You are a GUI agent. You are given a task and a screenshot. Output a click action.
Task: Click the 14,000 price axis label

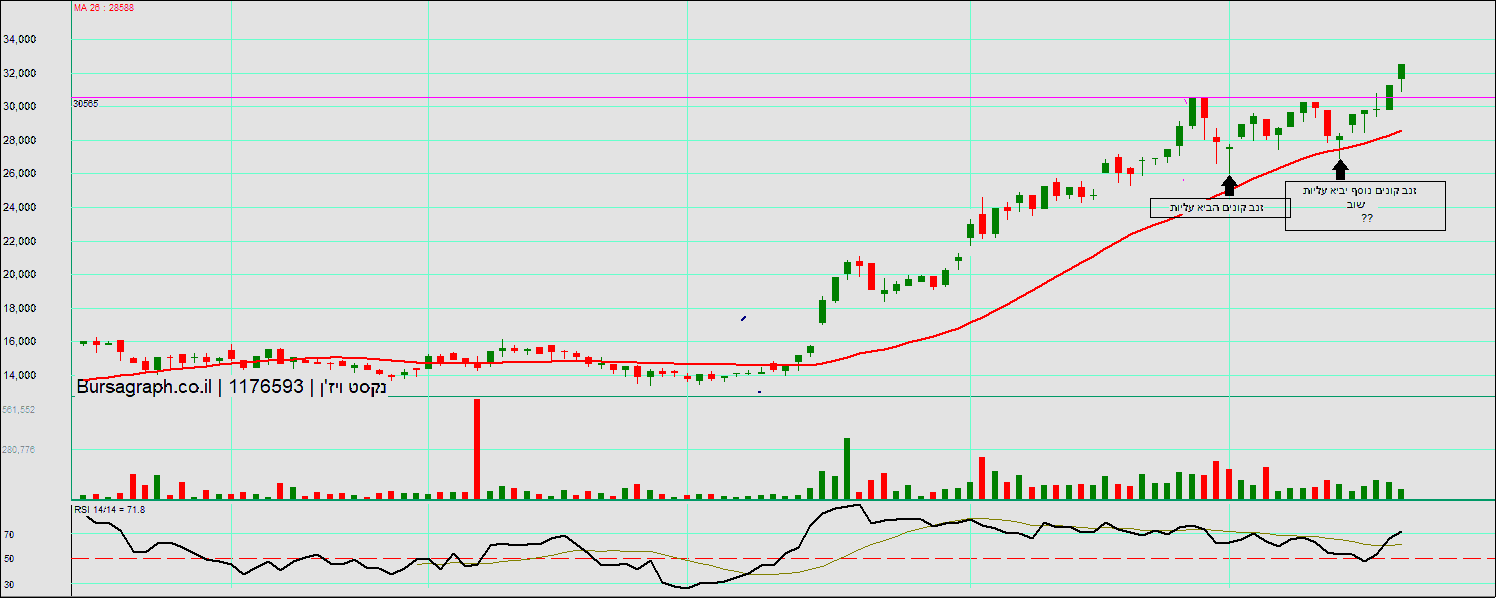[x=48, y=375]
